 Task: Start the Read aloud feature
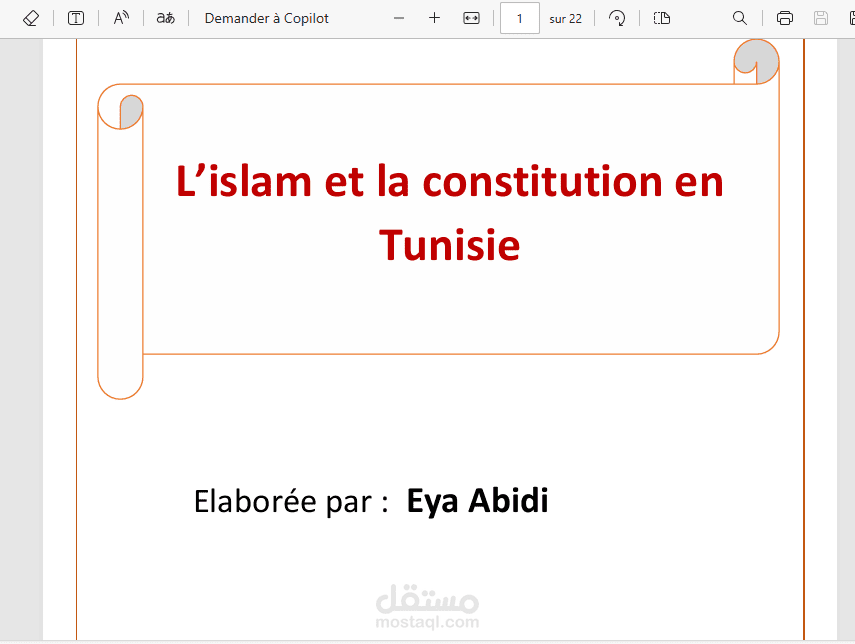121,18
